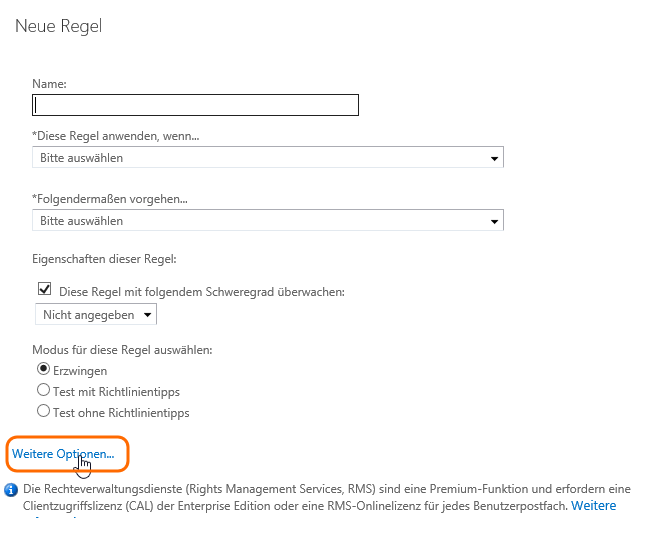
Task: Click the "Diese Regel mit folgendem Schweregrad überwachen" text
Action: (x=201, y=292)
